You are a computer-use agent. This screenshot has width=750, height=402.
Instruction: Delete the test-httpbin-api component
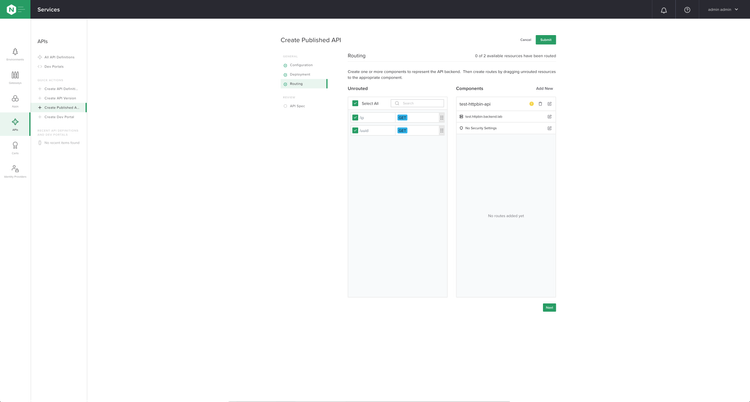pos(540,104)
